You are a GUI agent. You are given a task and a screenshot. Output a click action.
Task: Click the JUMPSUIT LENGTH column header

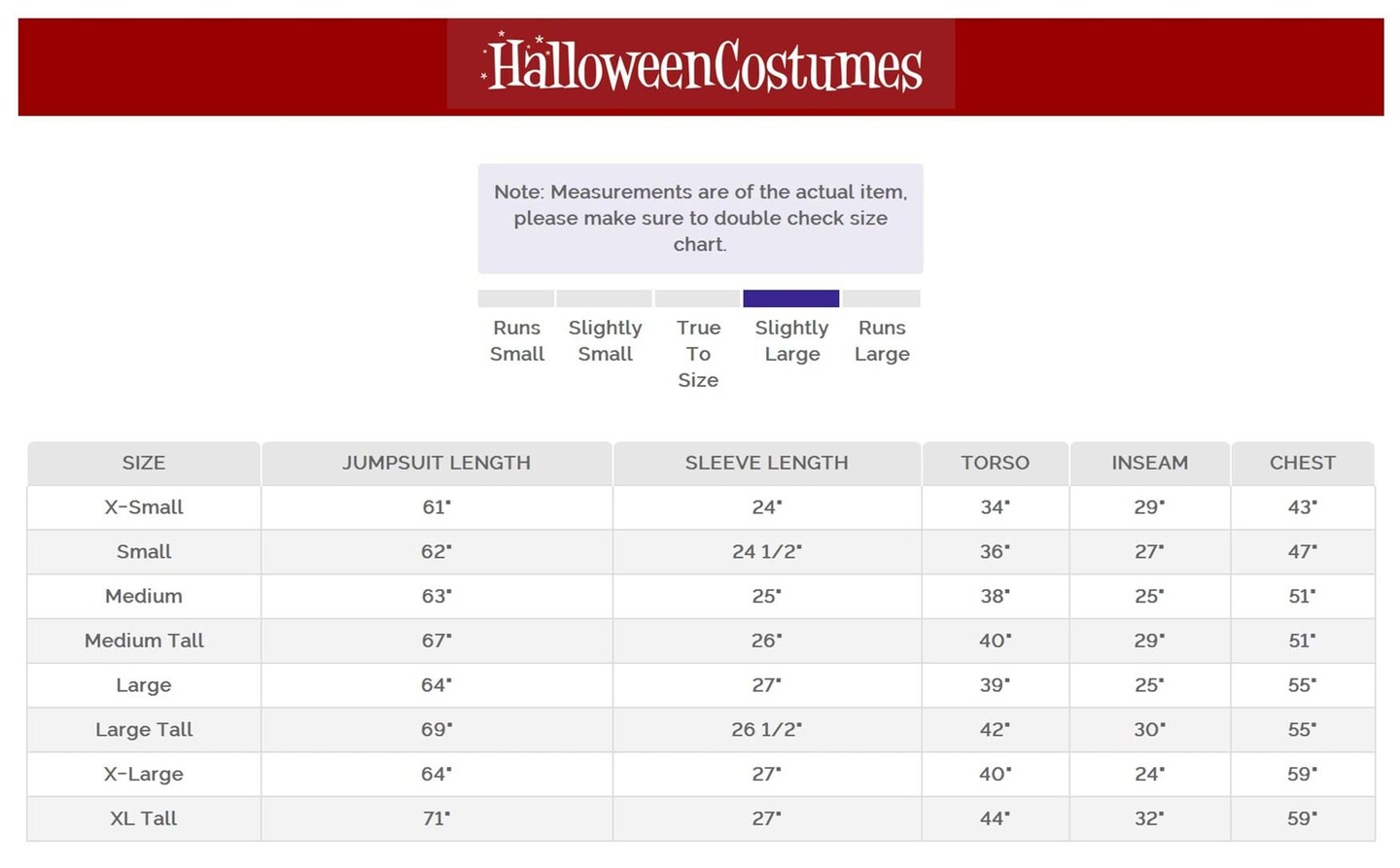pyautogui.click(x=437, y=463)
